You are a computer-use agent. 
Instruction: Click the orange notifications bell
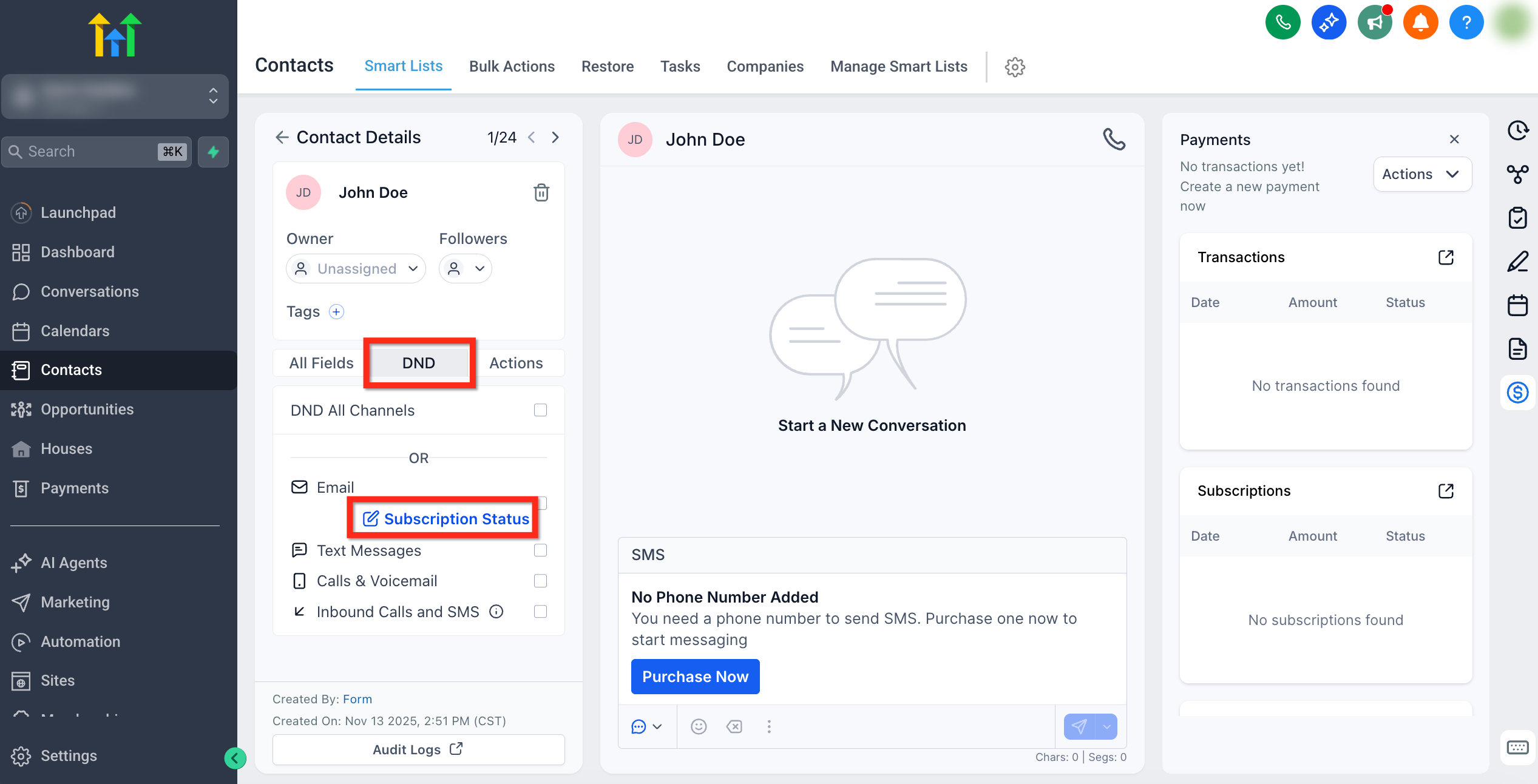click(x=1420, y=23)
